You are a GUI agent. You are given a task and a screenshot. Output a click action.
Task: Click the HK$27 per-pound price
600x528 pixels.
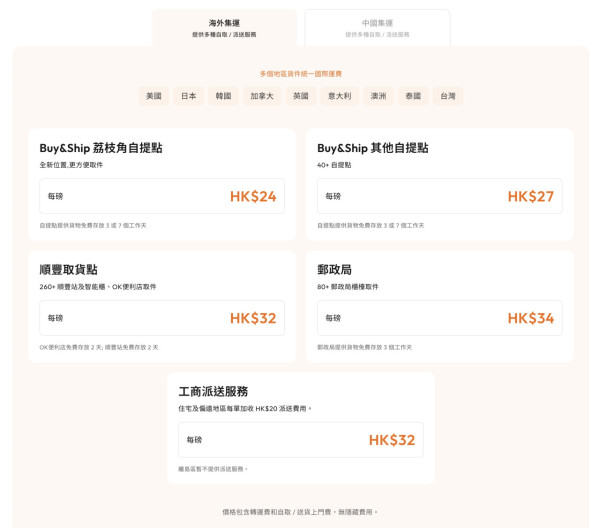[x=531, y=196]
